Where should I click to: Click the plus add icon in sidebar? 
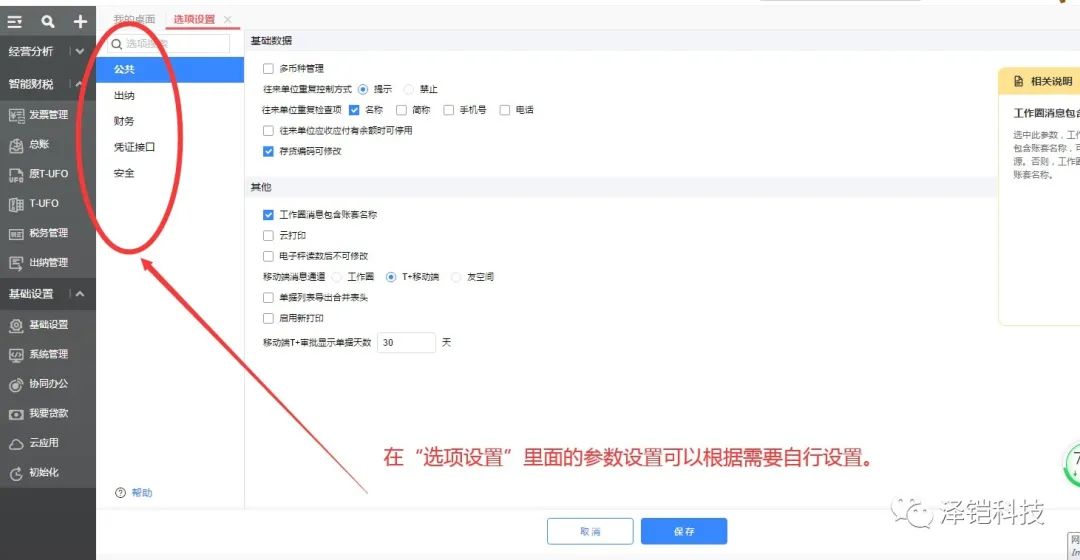coord(80,22)
